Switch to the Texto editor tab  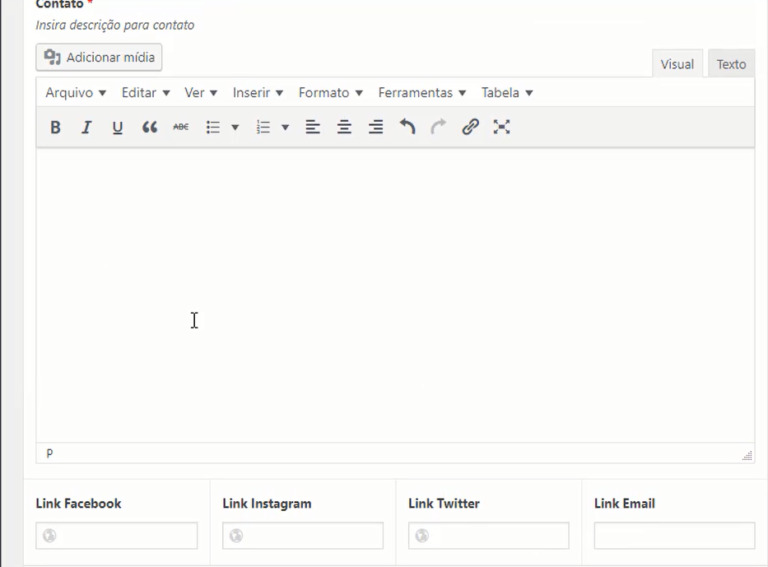[731, 64]
